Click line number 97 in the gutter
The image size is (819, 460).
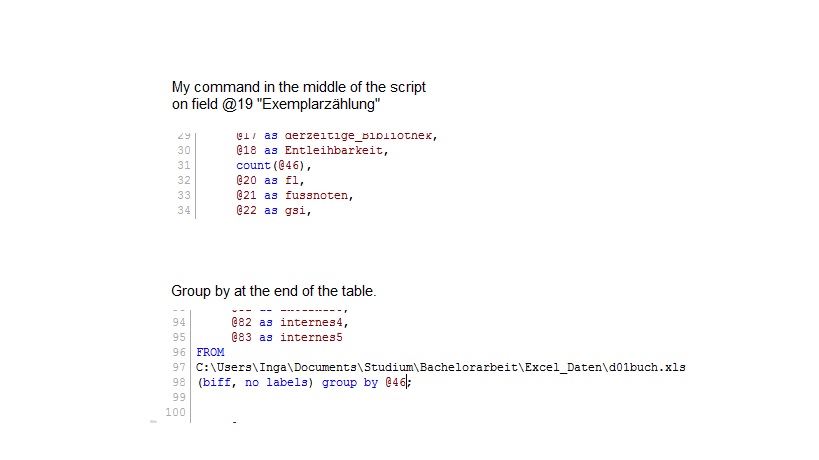(180, 367)
